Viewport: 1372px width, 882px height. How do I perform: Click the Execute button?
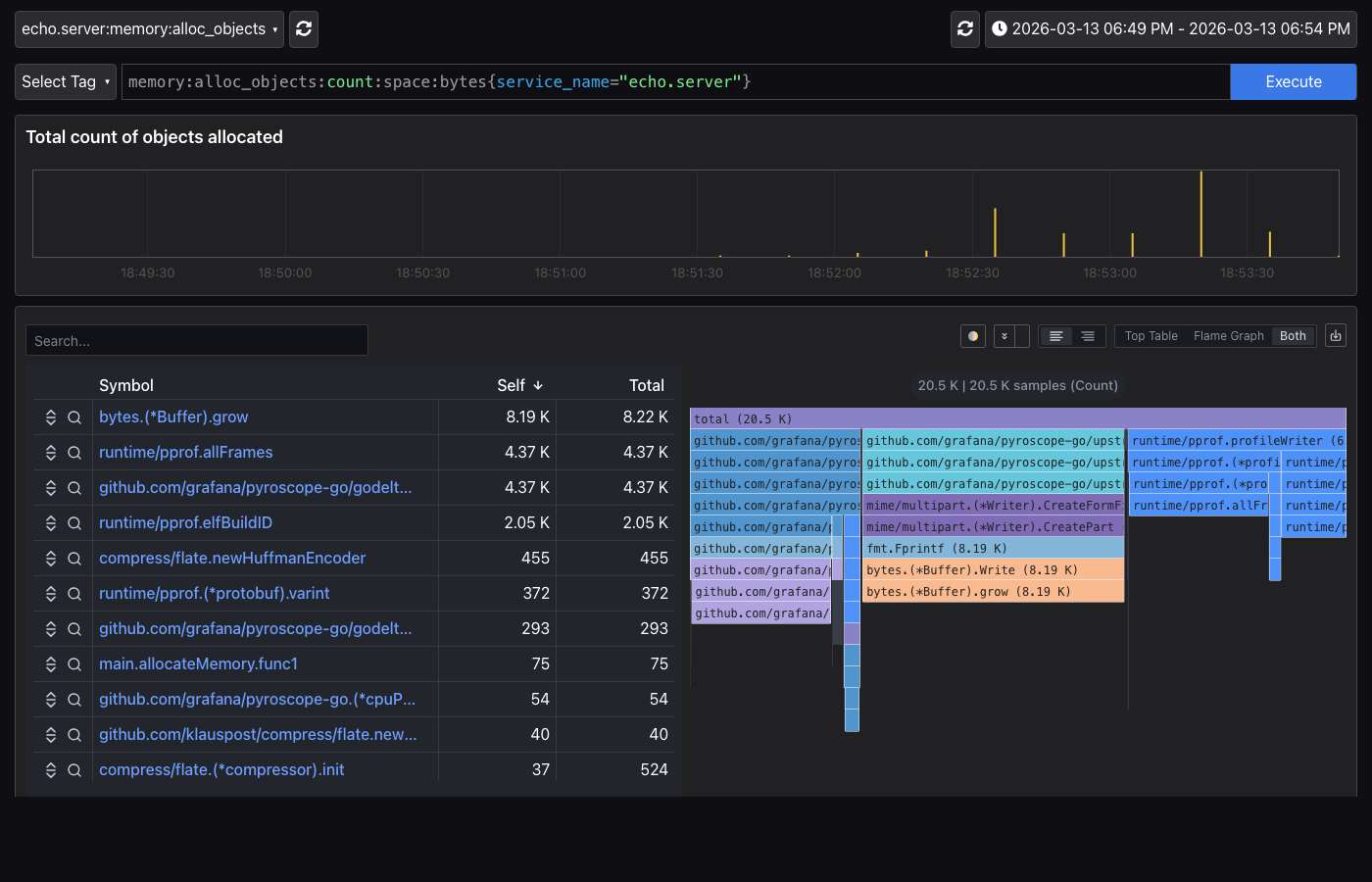point(1293,82)
